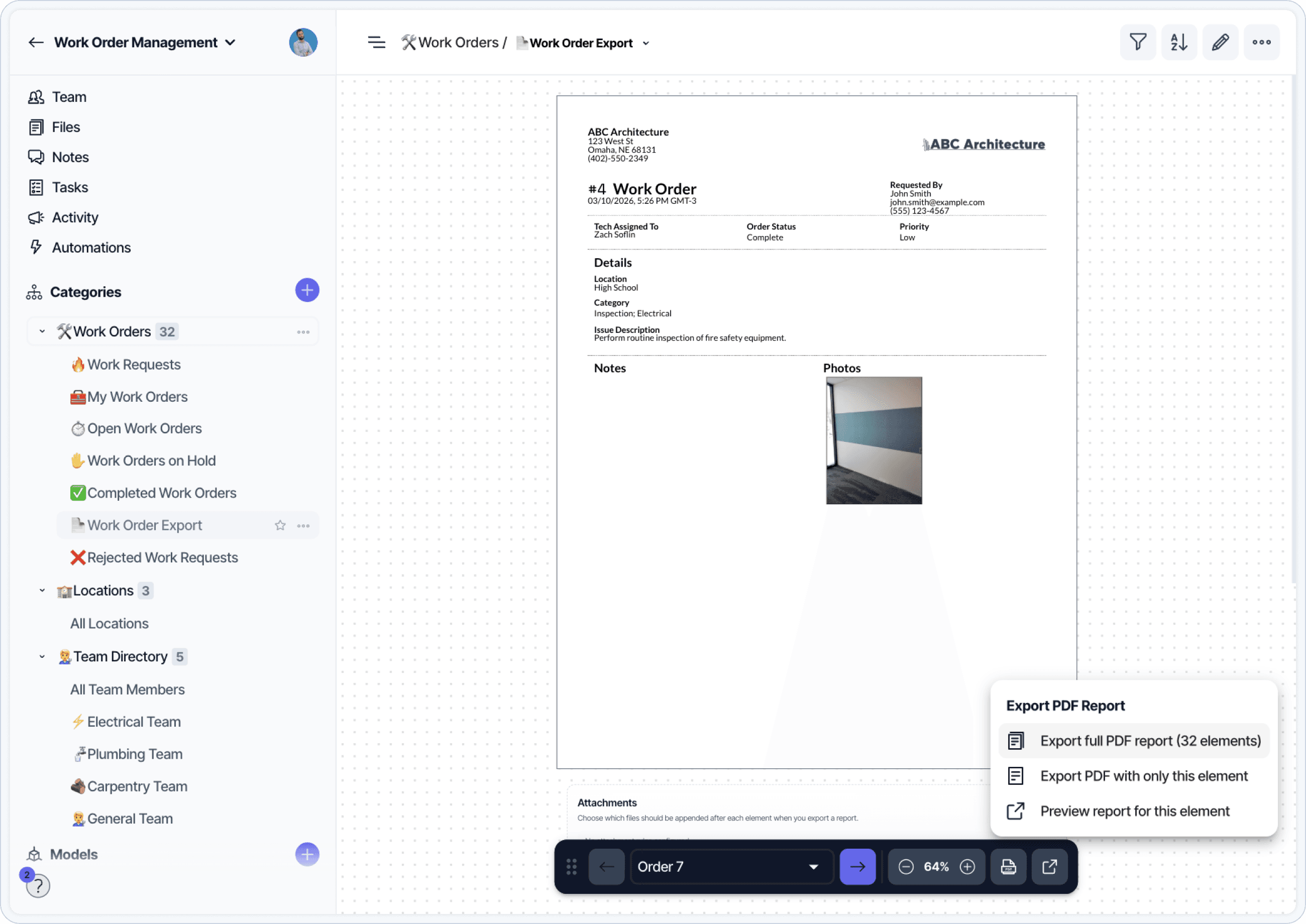This screenshot has height=924, width=1306.
Task: Toggle the sidebar hamburger icon
Action: click(x=376, y=43)
